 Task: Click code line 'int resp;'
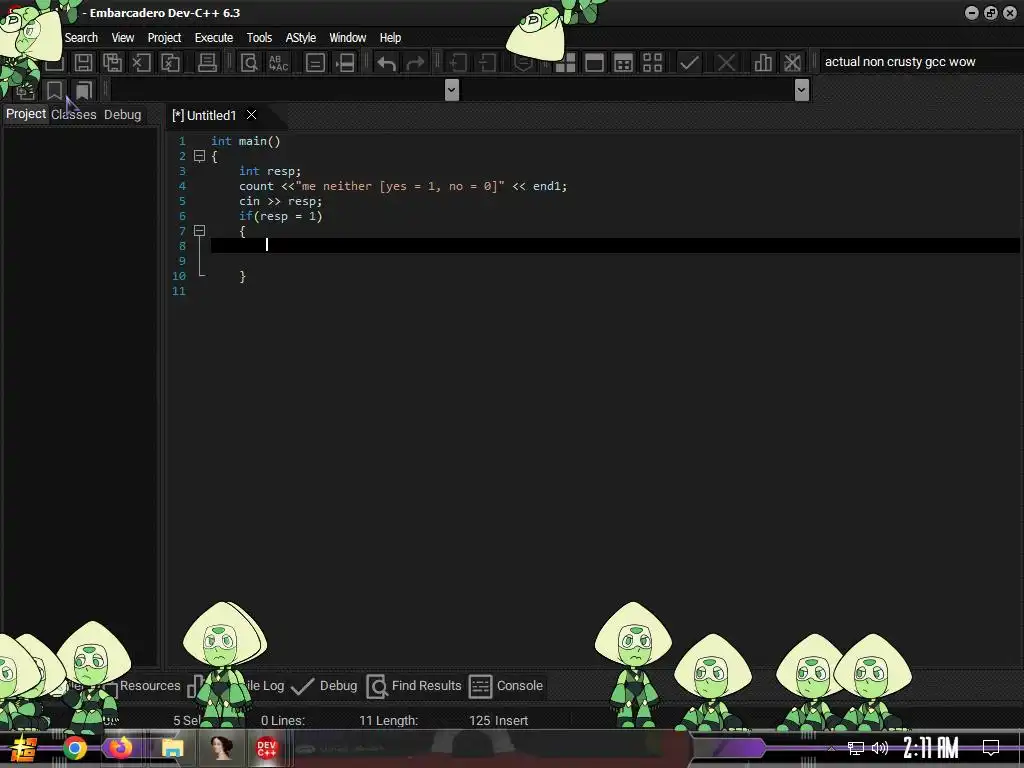point(270,171)
